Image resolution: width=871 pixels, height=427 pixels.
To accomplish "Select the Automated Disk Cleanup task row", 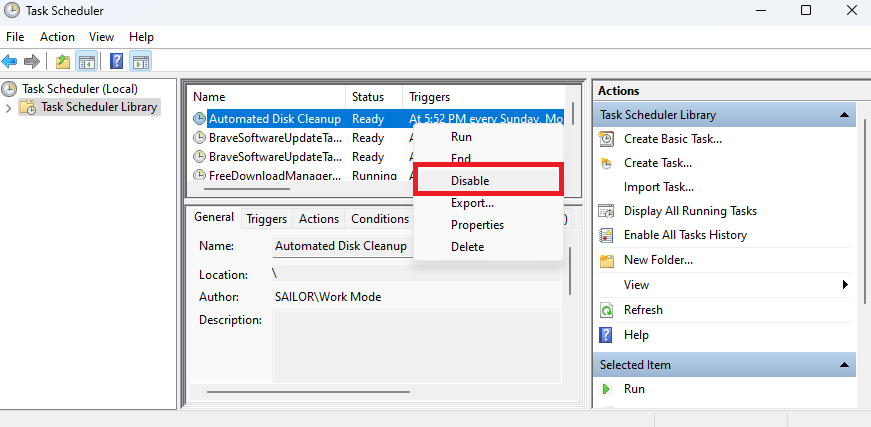I will pyautogui.click(x=376, y=119).
